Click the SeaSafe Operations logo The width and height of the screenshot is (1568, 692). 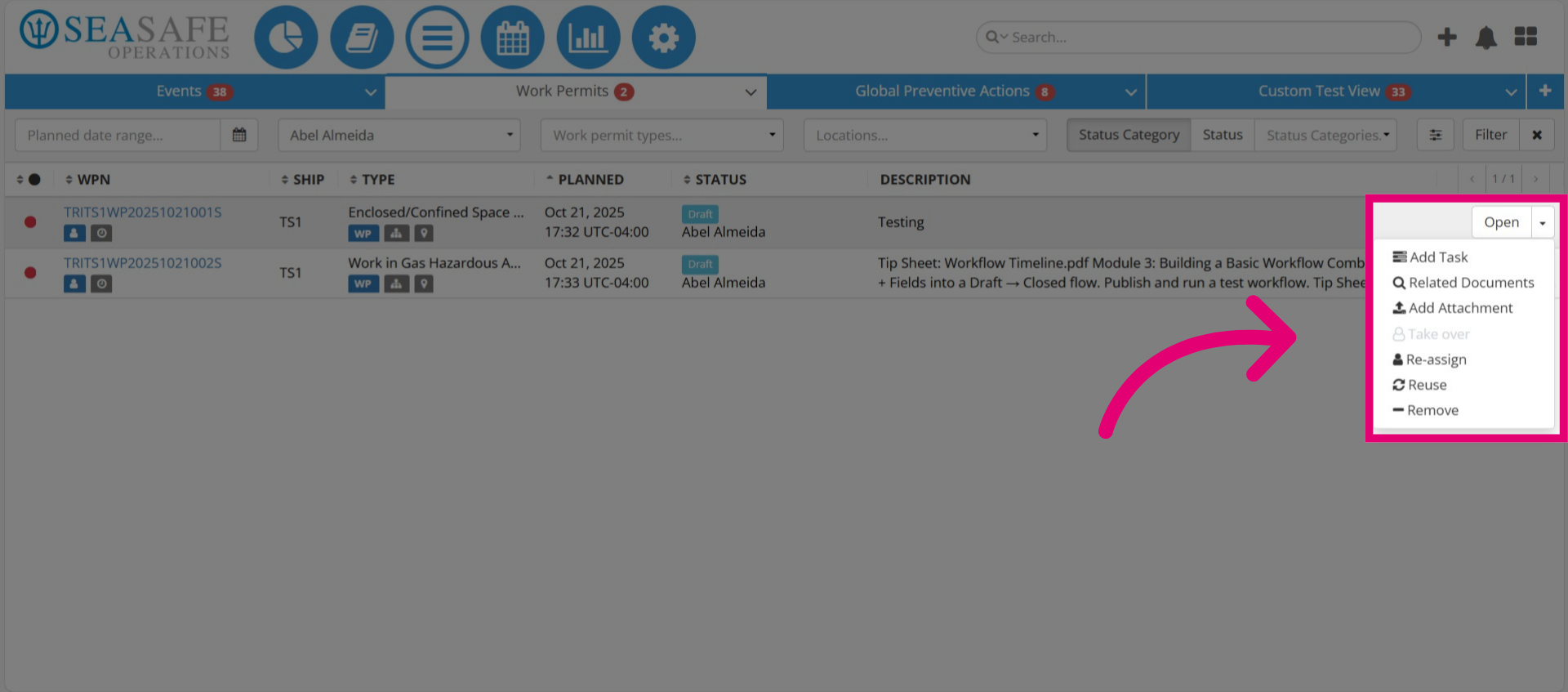click(x=124, y=36)
